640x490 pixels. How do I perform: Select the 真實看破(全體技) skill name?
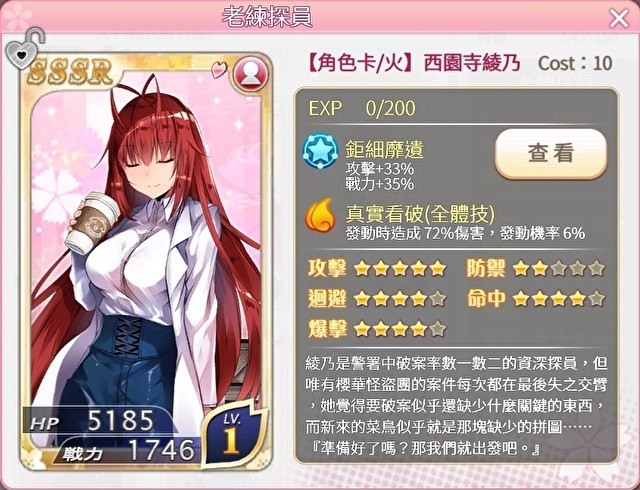click(420, 214)
